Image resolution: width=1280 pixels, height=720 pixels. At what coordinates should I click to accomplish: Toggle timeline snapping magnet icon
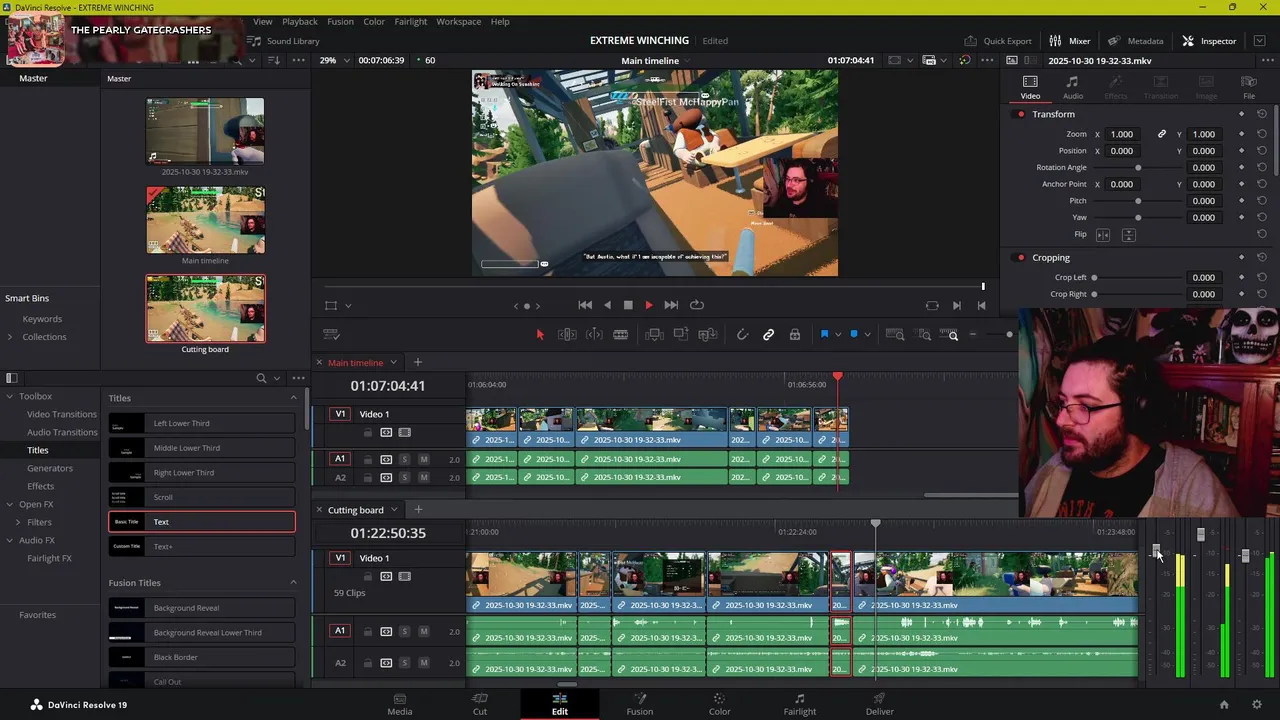point(742,335)
